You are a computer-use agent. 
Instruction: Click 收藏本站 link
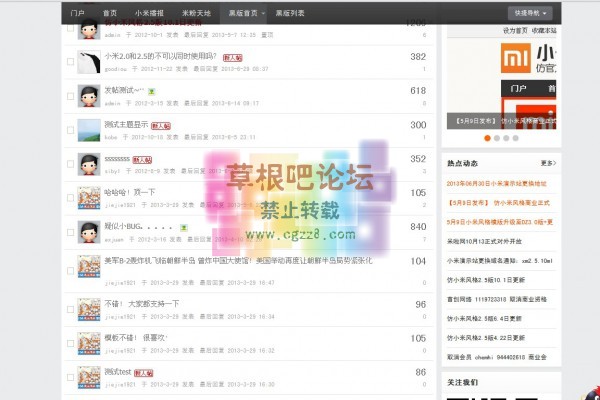pyautogui.click(x=544, y=30)
